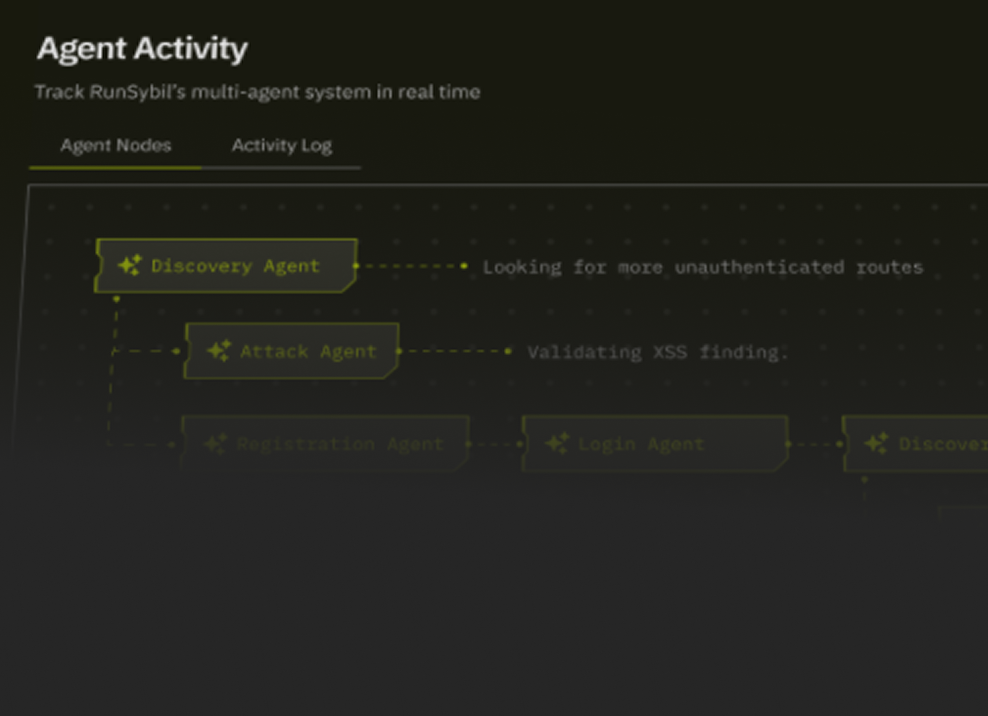Click the sparkle icon on Registration Agent
The width and height of the screenshot is (988, 716).
[215, 444]
